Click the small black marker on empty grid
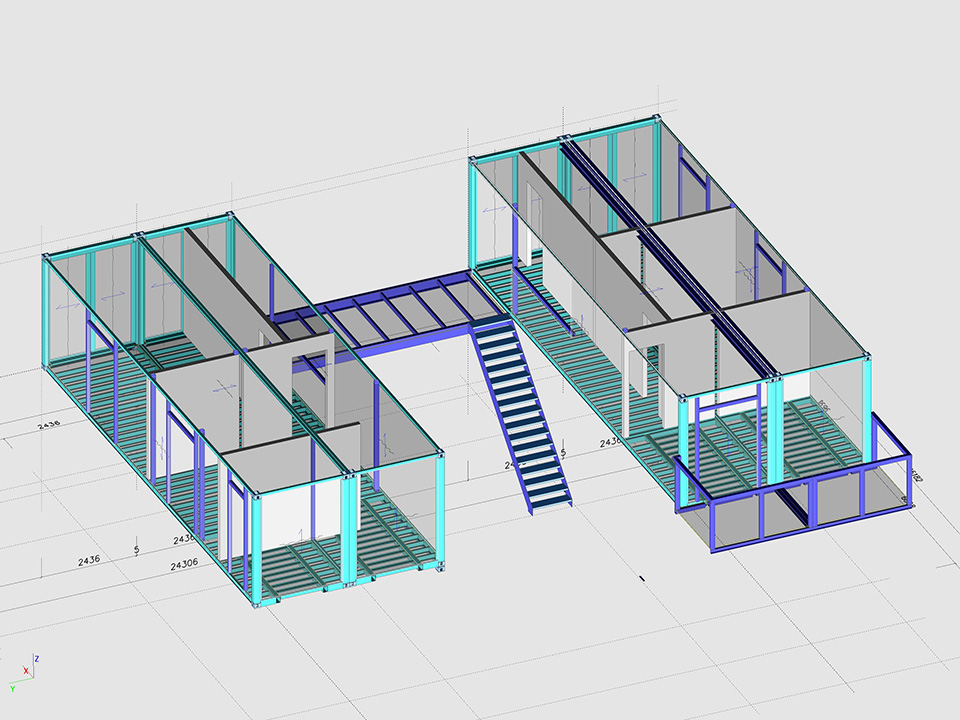 pos(642,577)
